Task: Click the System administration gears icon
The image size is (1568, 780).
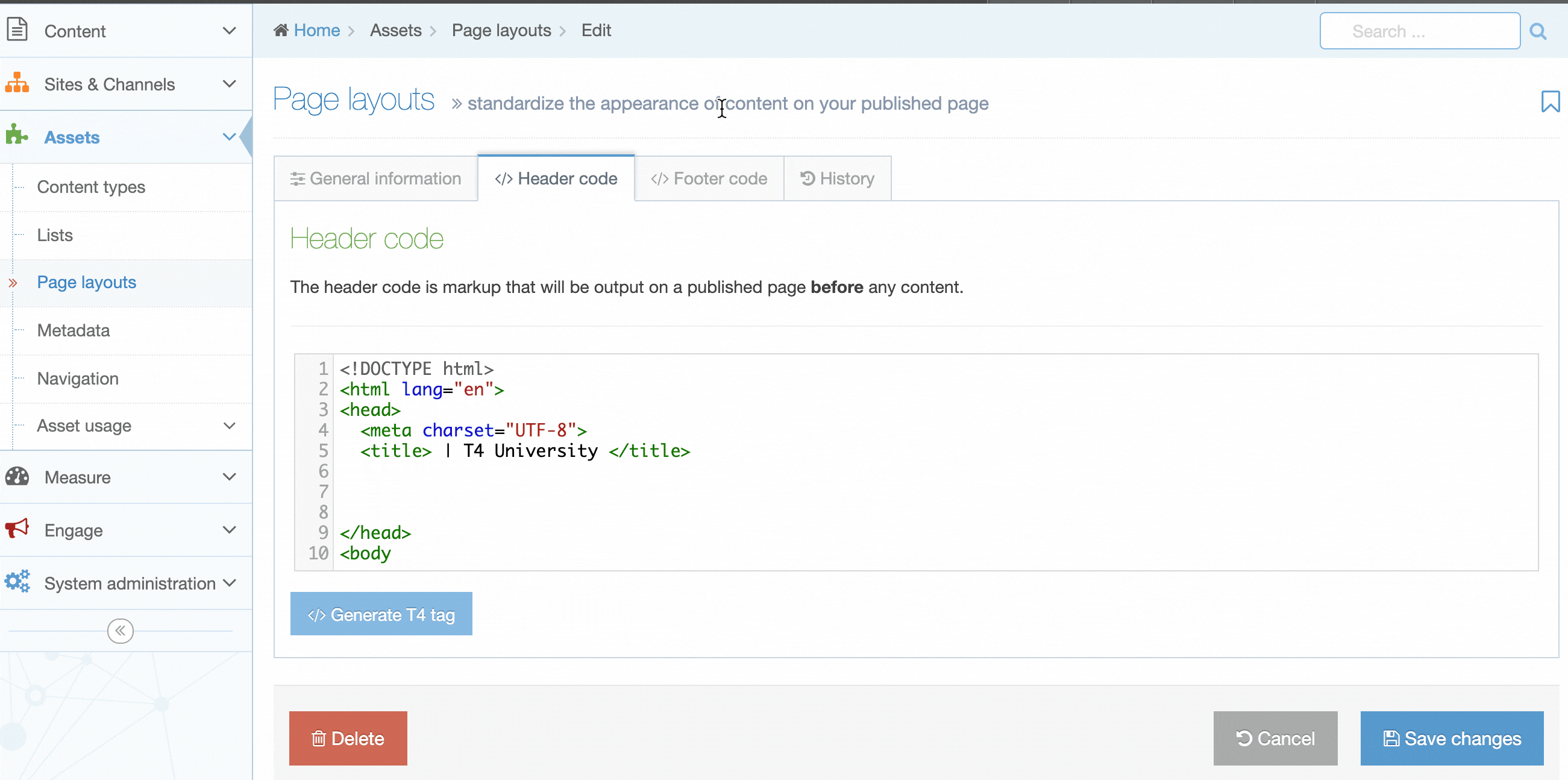Action: (17, 582)
